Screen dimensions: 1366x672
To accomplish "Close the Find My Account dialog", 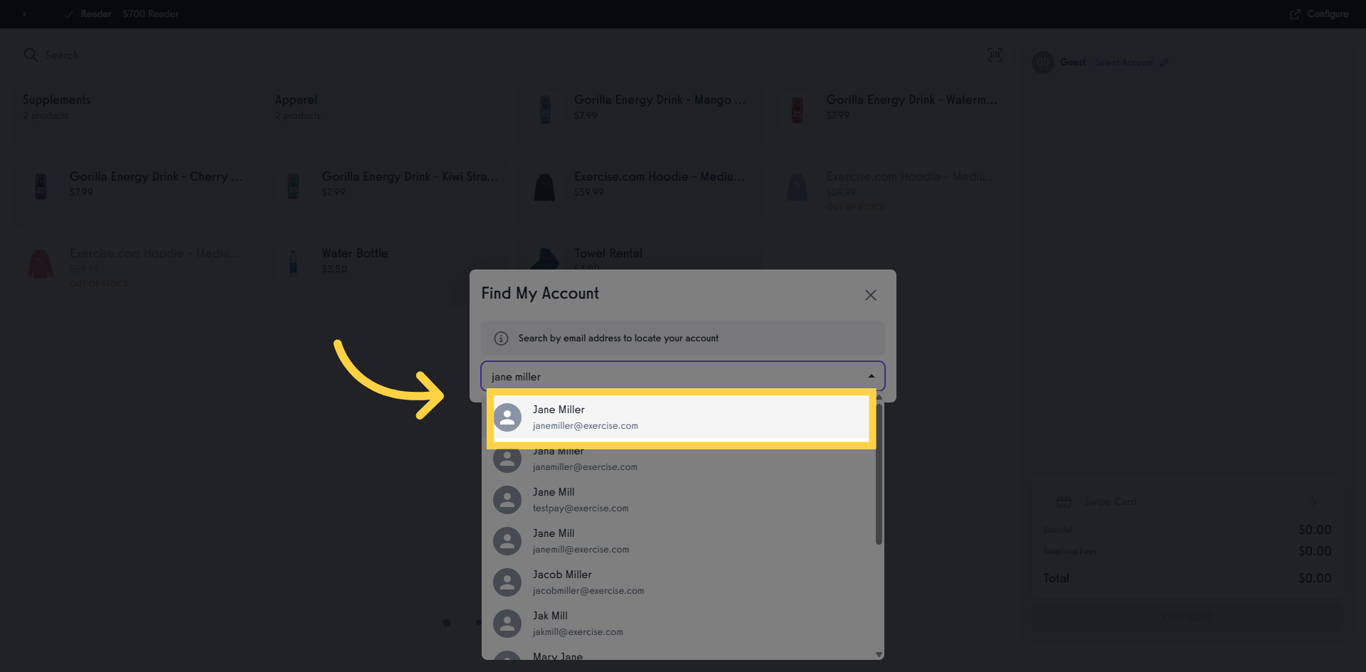I will 870,294.
